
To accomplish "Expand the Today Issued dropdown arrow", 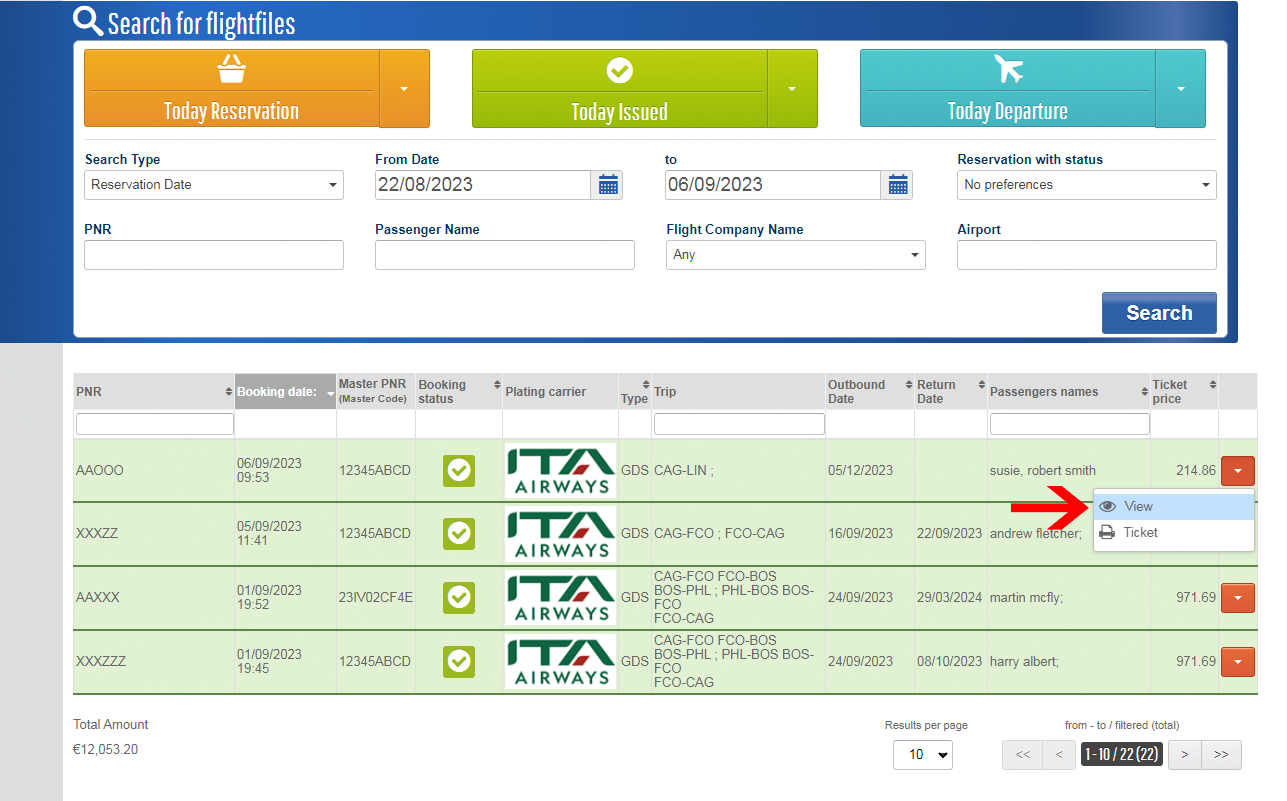I will (792, 88).
